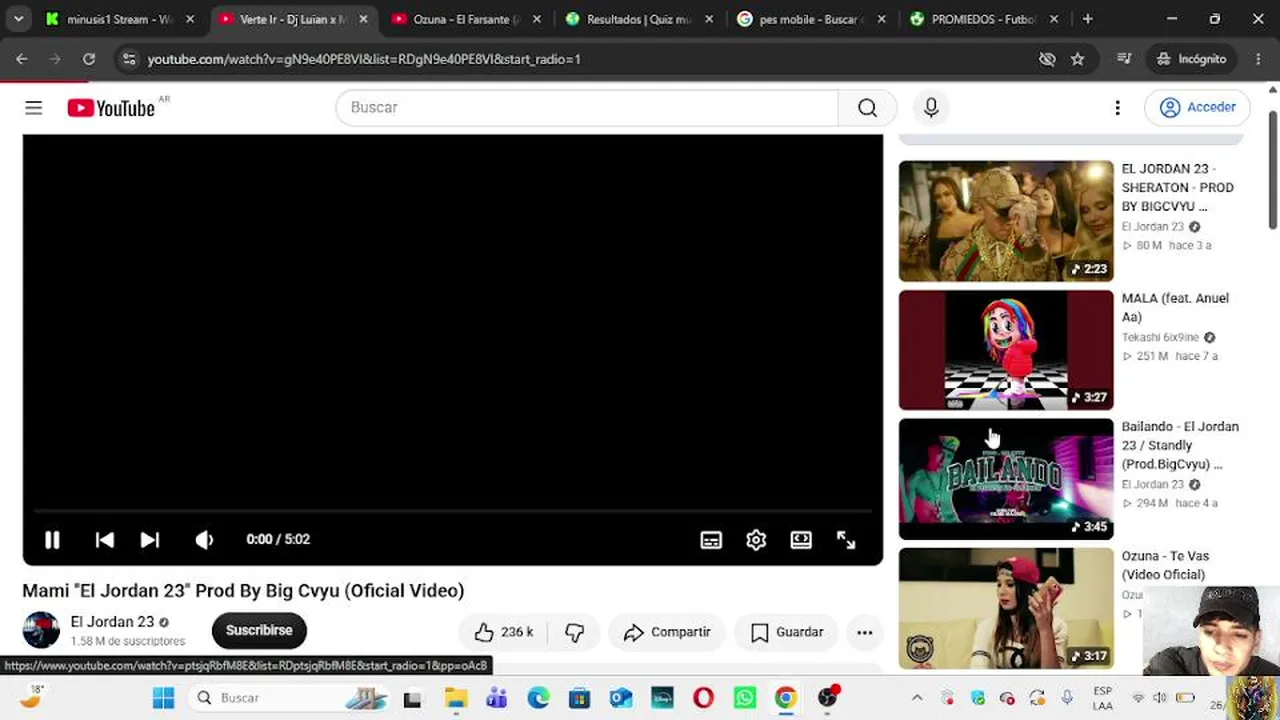Launch Microsoft Teams from the taskbar

(497, 698)
